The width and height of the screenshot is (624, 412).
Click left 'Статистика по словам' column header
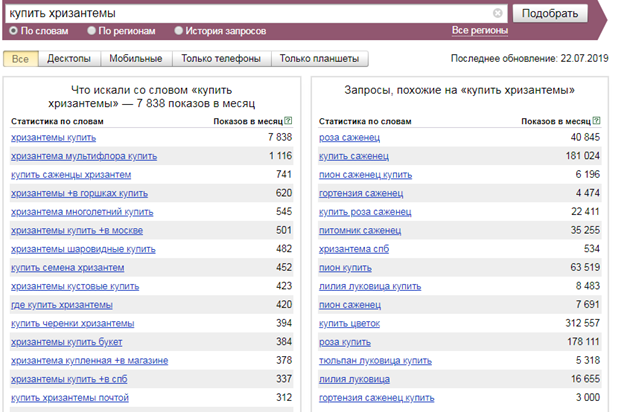coord(57,121)
